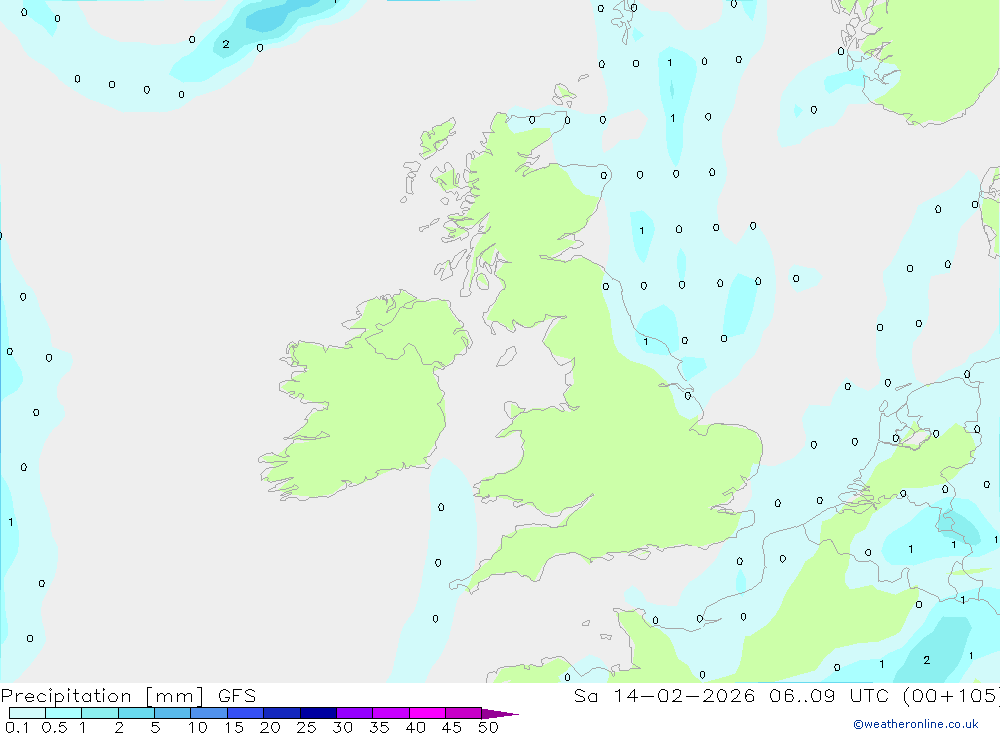Click the legend label '30'

[x=342, y=727]
